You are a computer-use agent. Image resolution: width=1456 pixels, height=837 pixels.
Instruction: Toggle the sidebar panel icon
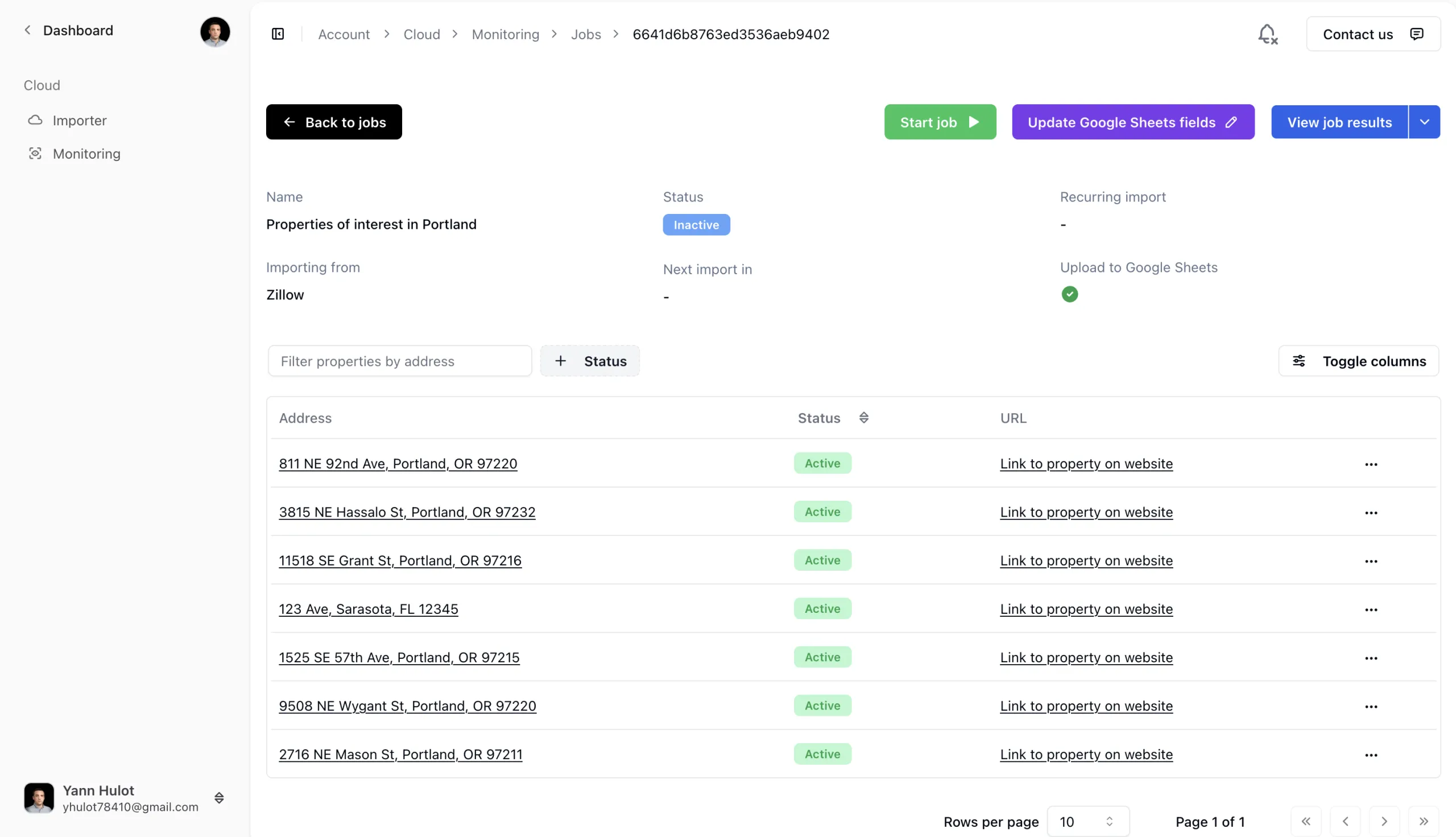click(x=278, y=35)
